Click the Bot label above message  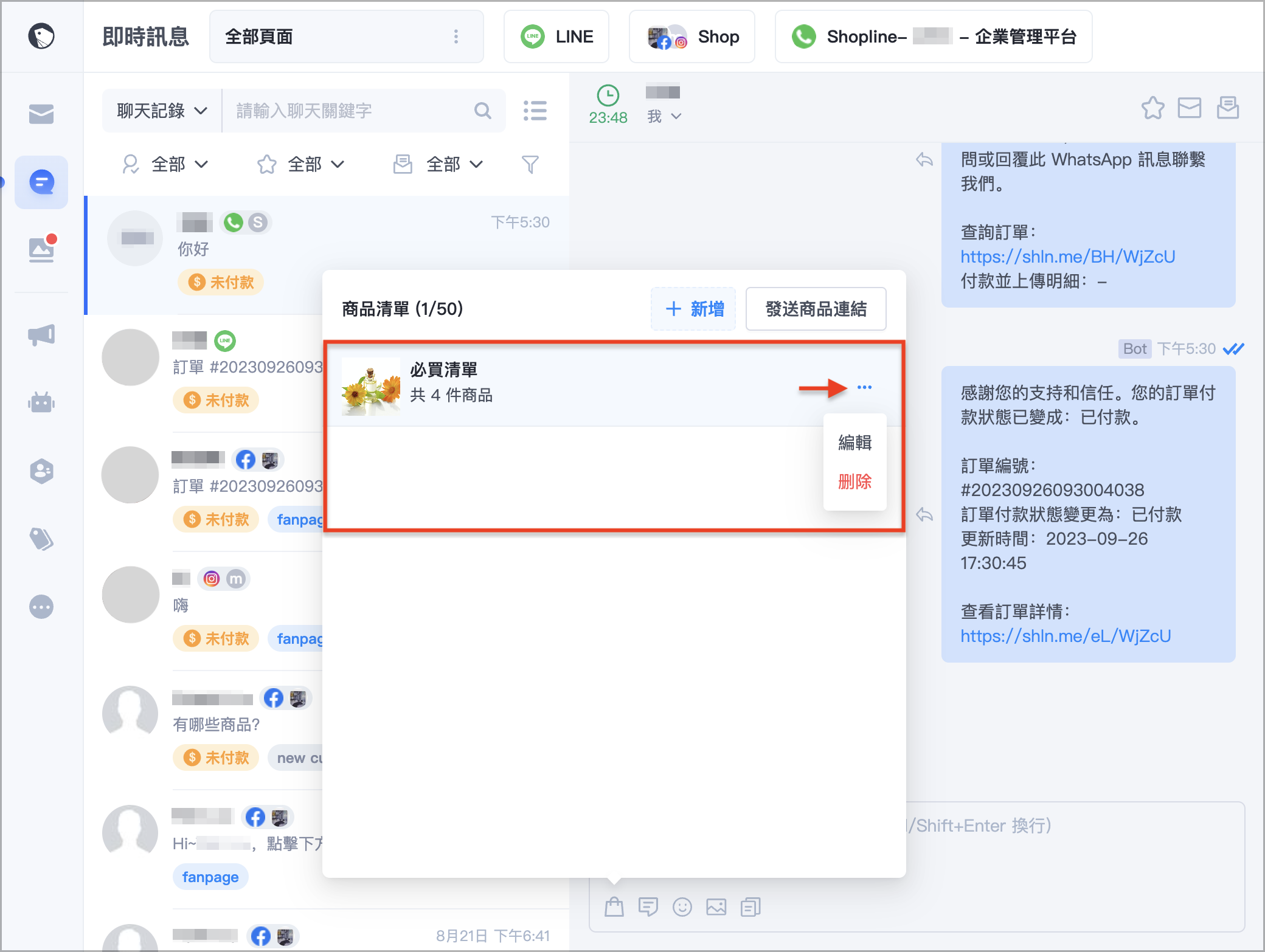coord(1134,348)
